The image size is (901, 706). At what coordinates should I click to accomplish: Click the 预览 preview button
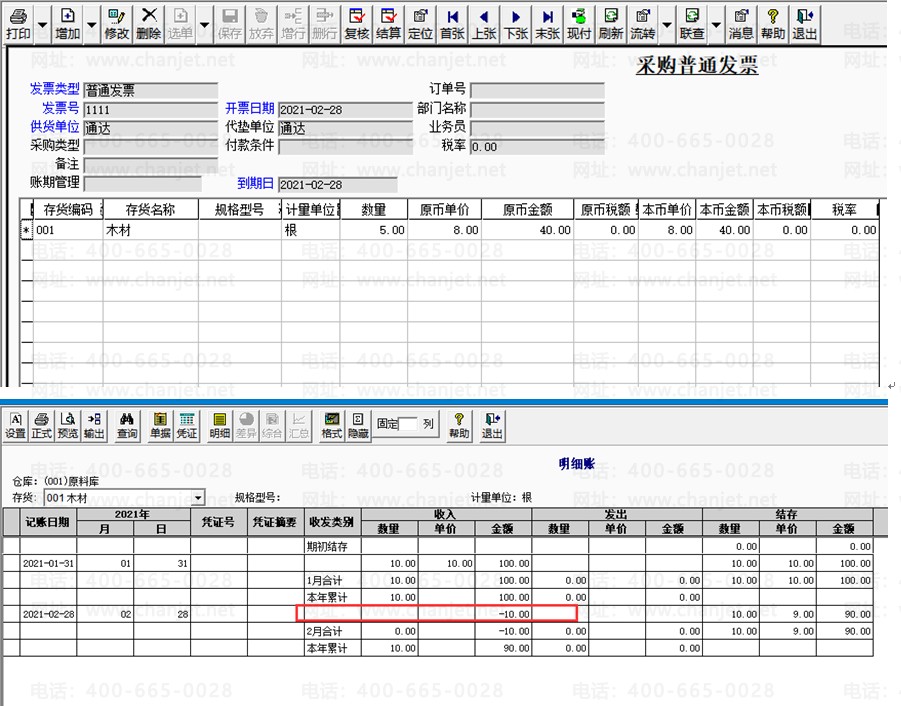[68, 426]
